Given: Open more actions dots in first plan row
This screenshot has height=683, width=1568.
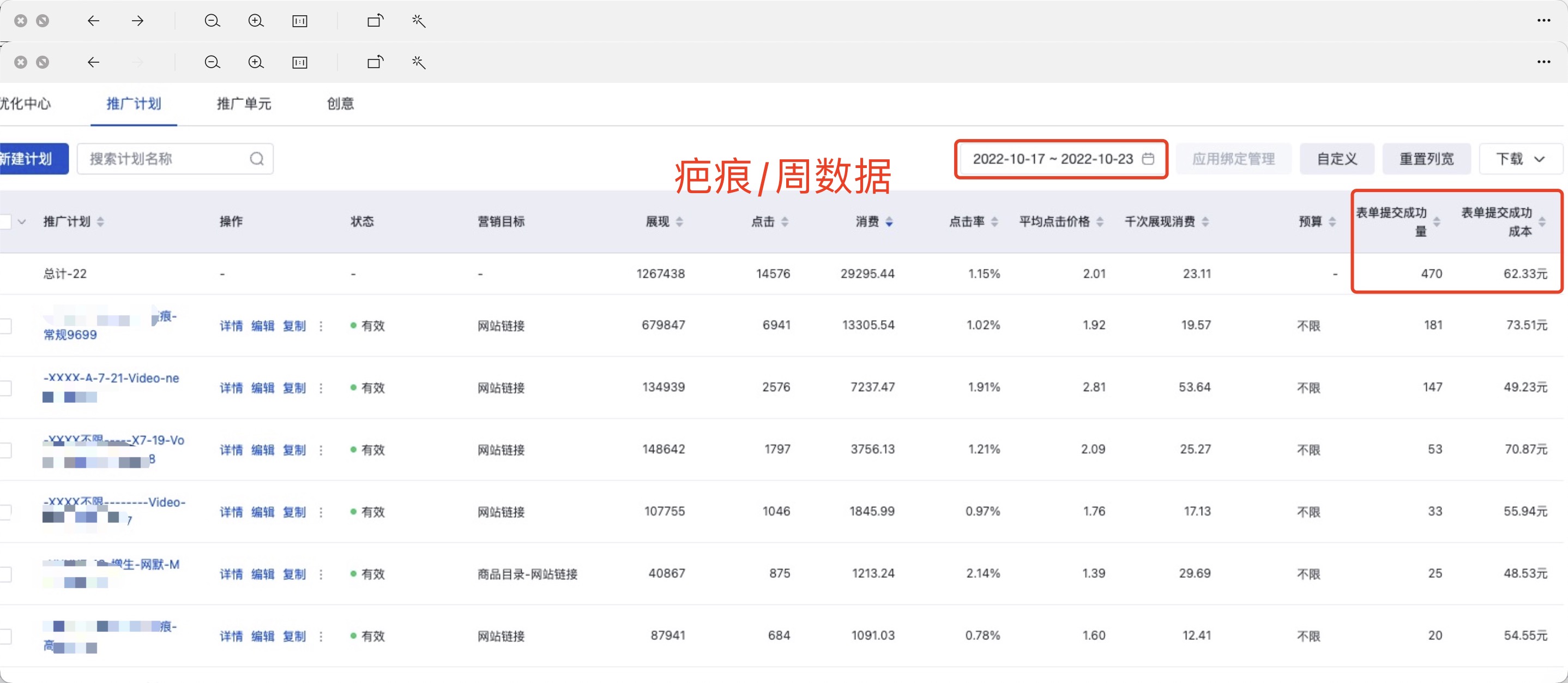Looking at the screenshot, I should (321, 326).
